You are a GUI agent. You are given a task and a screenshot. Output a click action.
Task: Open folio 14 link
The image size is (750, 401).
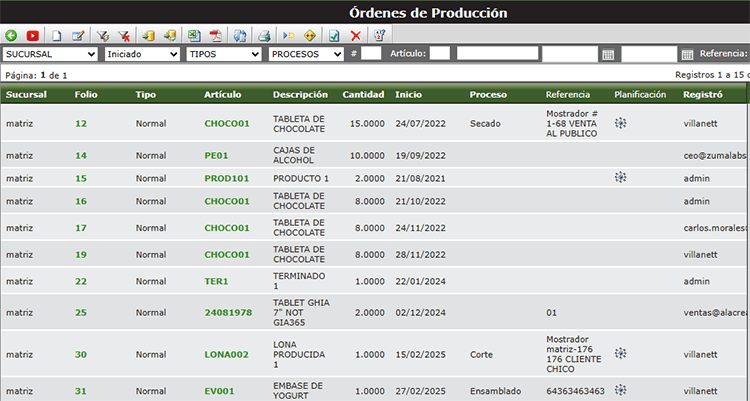click(81, 156)
